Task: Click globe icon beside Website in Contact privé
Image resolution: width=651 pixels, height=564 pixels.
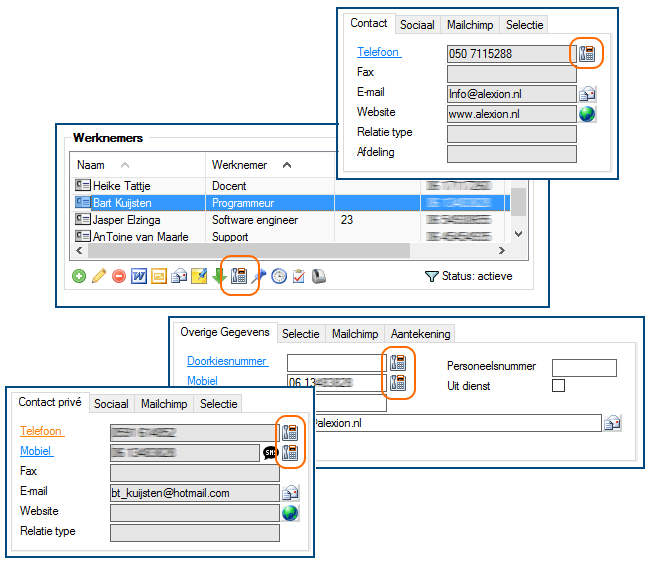Action: tap(290, 513)
